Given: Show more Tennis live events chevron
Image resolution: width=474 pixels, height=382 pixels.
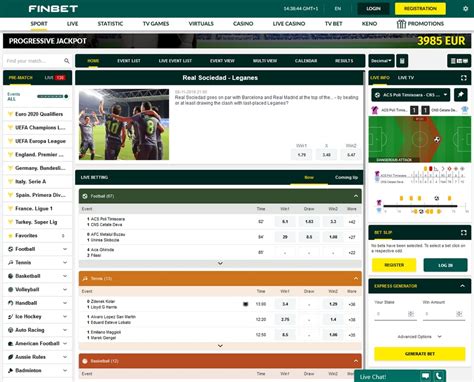Looking at the screenshot, I should (220, 346).
